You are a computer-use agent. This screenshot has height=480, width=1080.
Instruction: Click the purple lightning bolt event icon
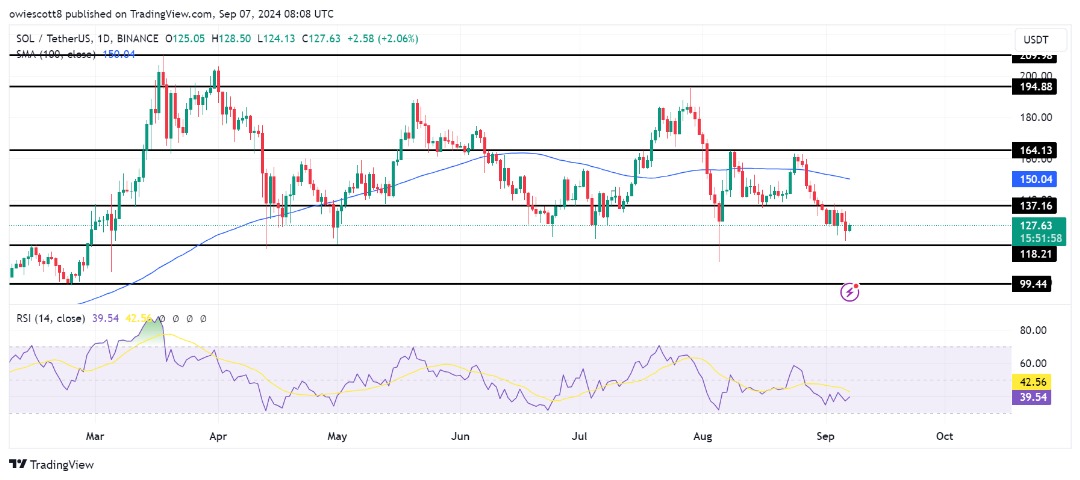click(x=850, y=292)
